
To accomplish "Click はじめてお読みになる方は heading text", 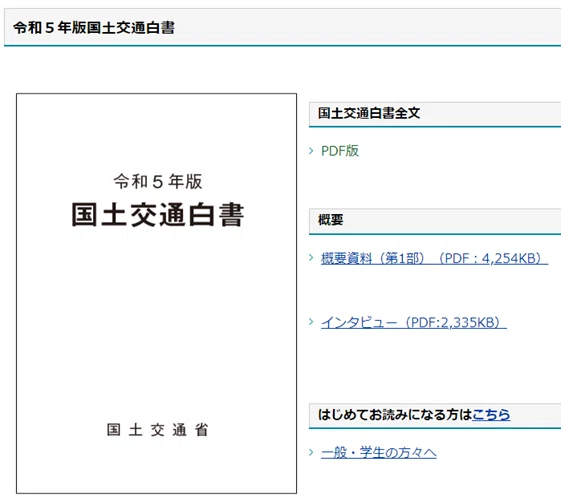I will pyautogui.click(x=395, y=415).
